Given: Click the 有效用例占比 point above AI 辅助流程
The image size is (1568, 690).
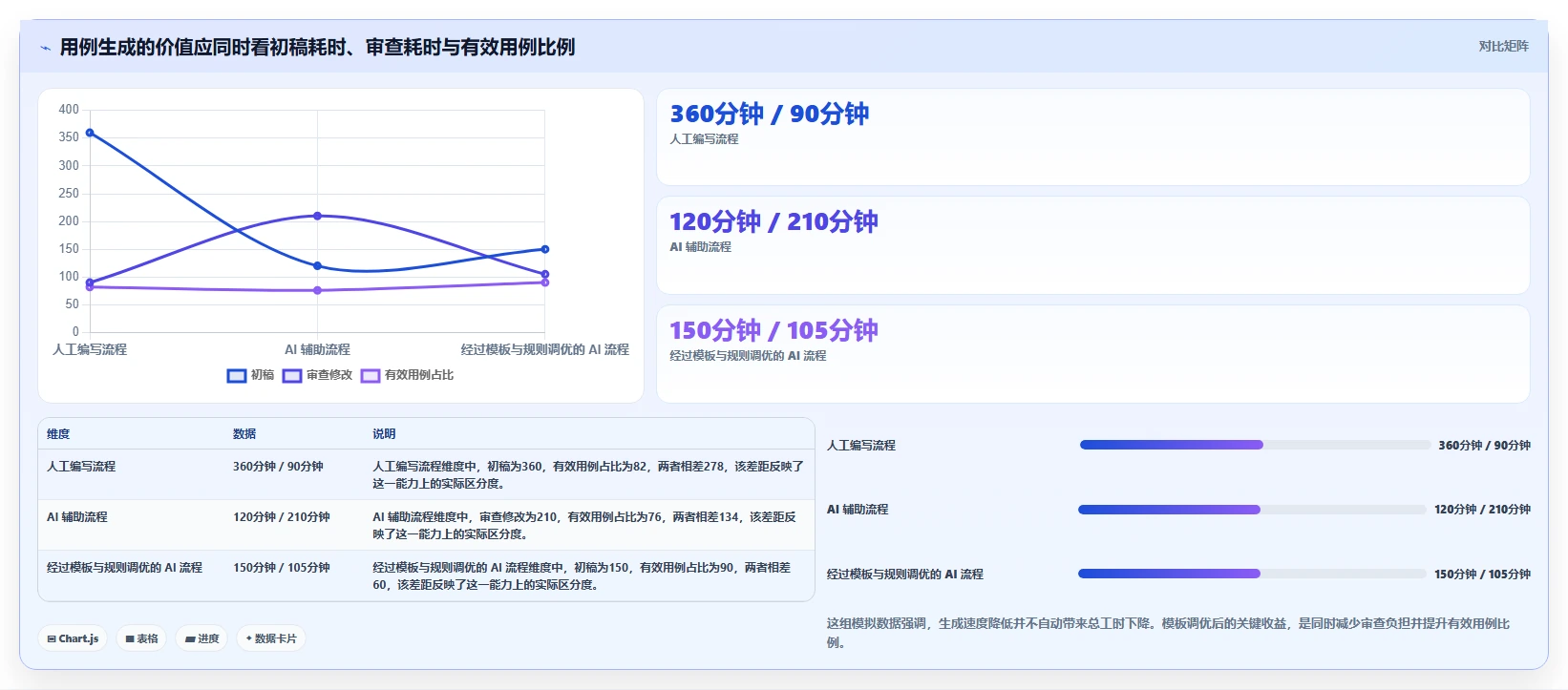Looking at the screenshot, I should 317,290.
